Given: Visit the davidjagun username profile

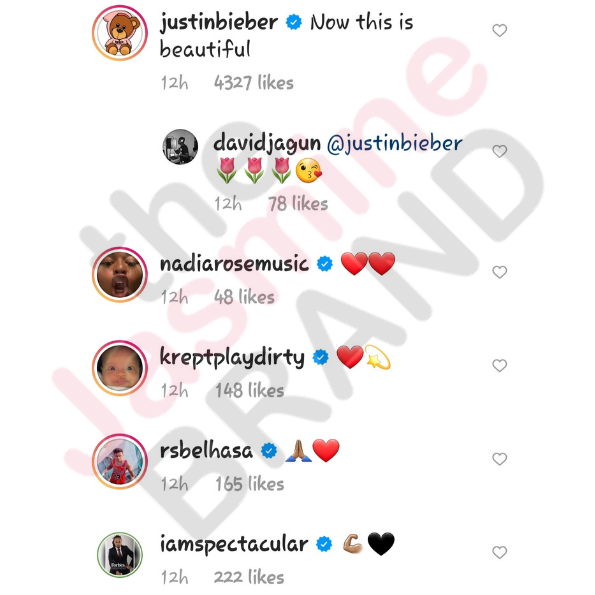Looking at the screenshot, I should tap(267, 144).
